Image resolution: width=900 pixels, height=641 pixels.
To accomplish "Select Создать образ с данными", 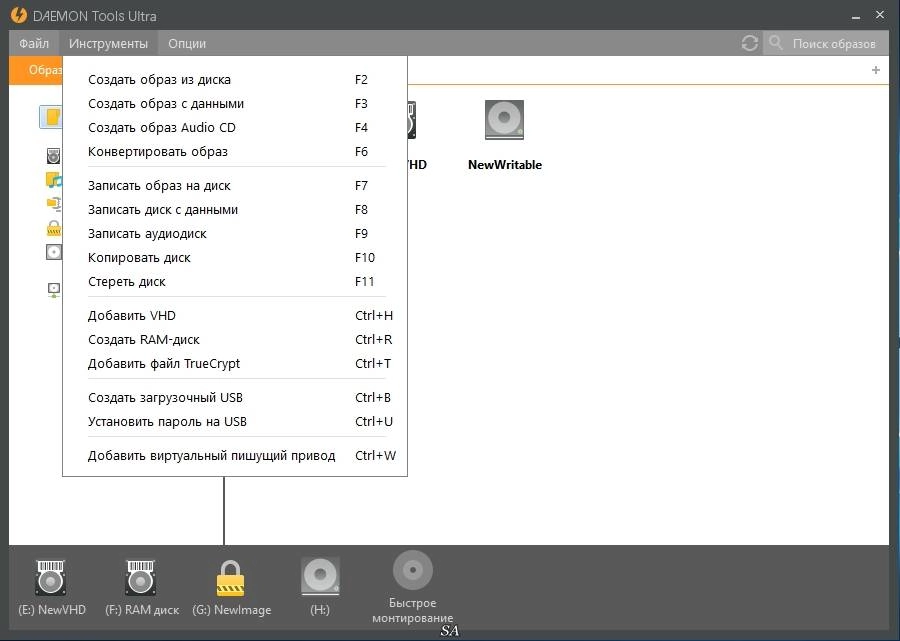I will [235, 104].
